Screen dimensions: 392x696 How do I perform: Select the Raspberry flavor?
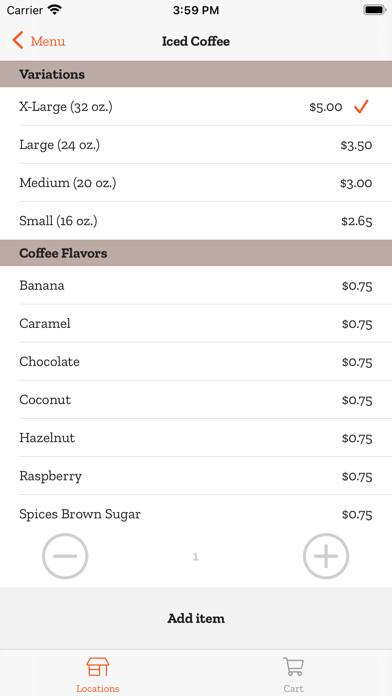pyautogui.click(x=196, y=476)
